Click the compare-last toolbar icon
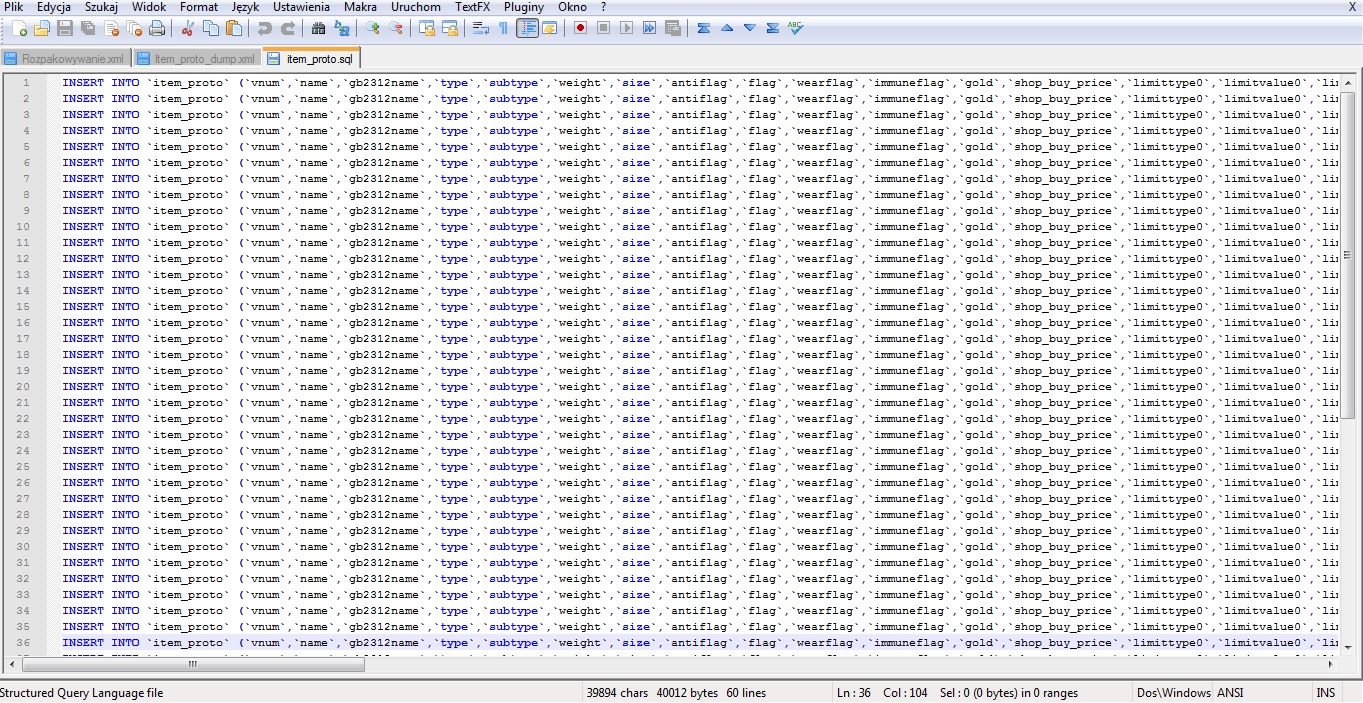This screenshot has height=703, width=1363. point(772,28)
